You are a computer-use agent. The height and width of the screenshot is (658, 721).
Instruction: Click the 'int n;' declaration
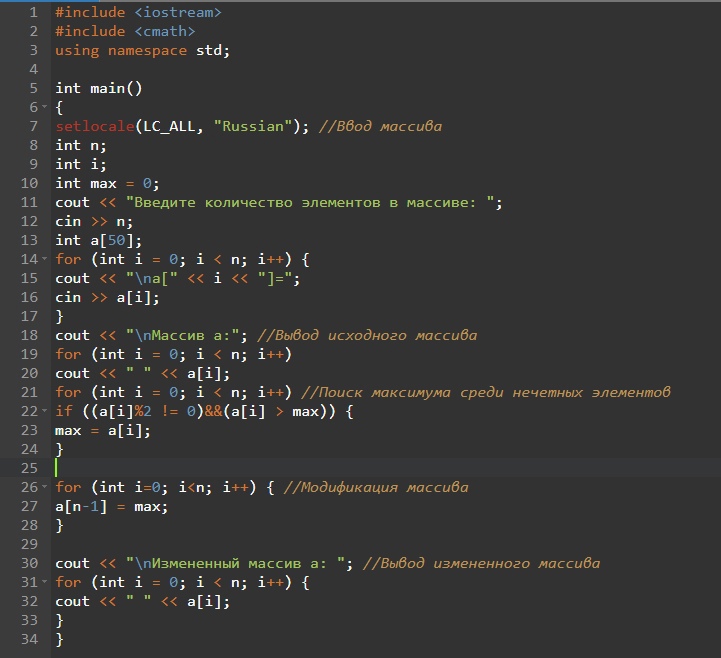81,145
